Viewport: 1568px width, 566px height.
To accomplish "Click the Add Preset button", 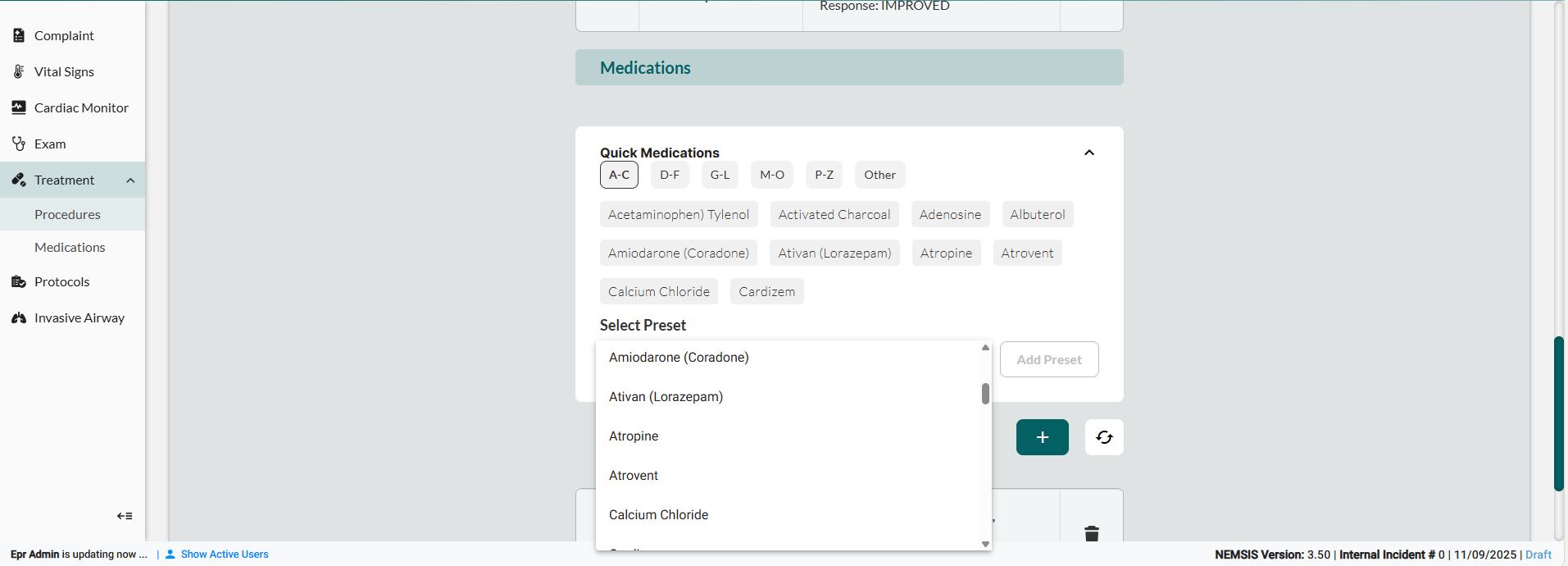I will click(1048, 359).
